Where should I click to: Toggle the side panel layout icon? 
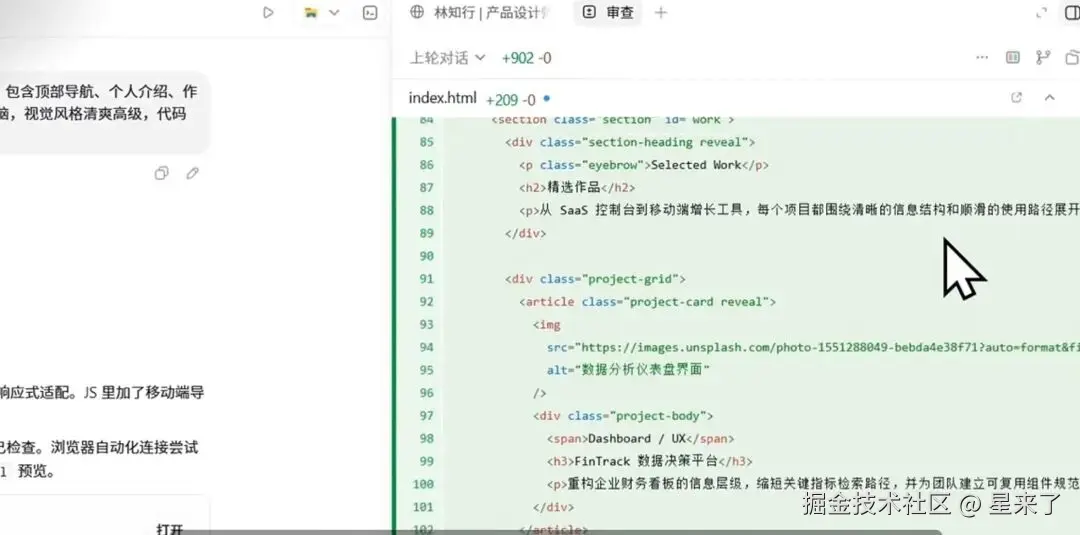1073,12
